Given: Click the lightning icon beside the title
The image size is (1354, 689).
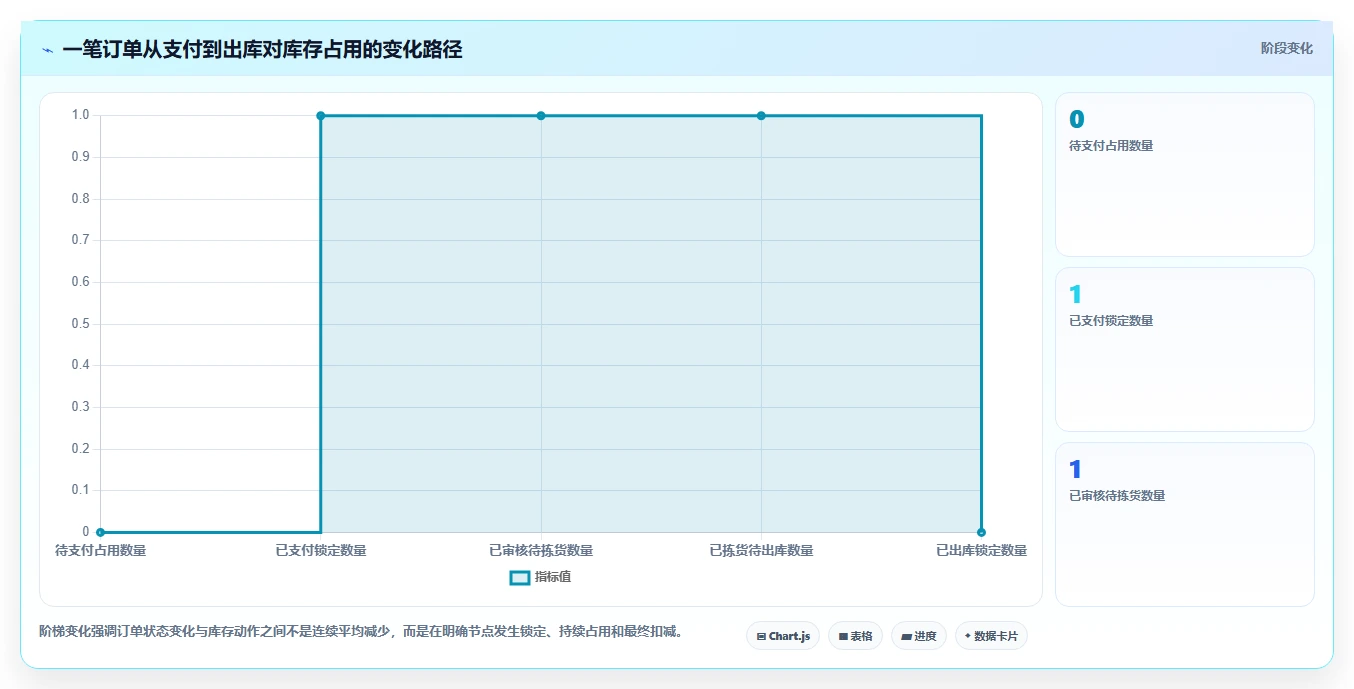Looking at the screenshot, I should pos(47,50).
